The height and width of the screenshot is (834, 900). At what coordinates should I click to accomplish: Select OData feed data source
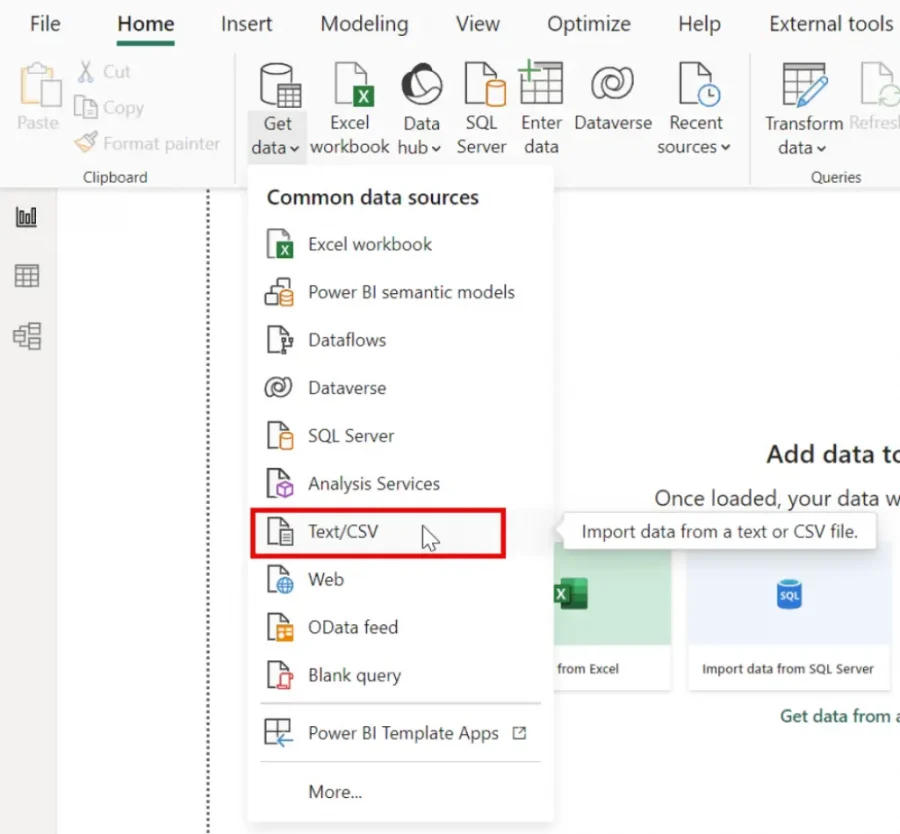[x=401, y=627]
